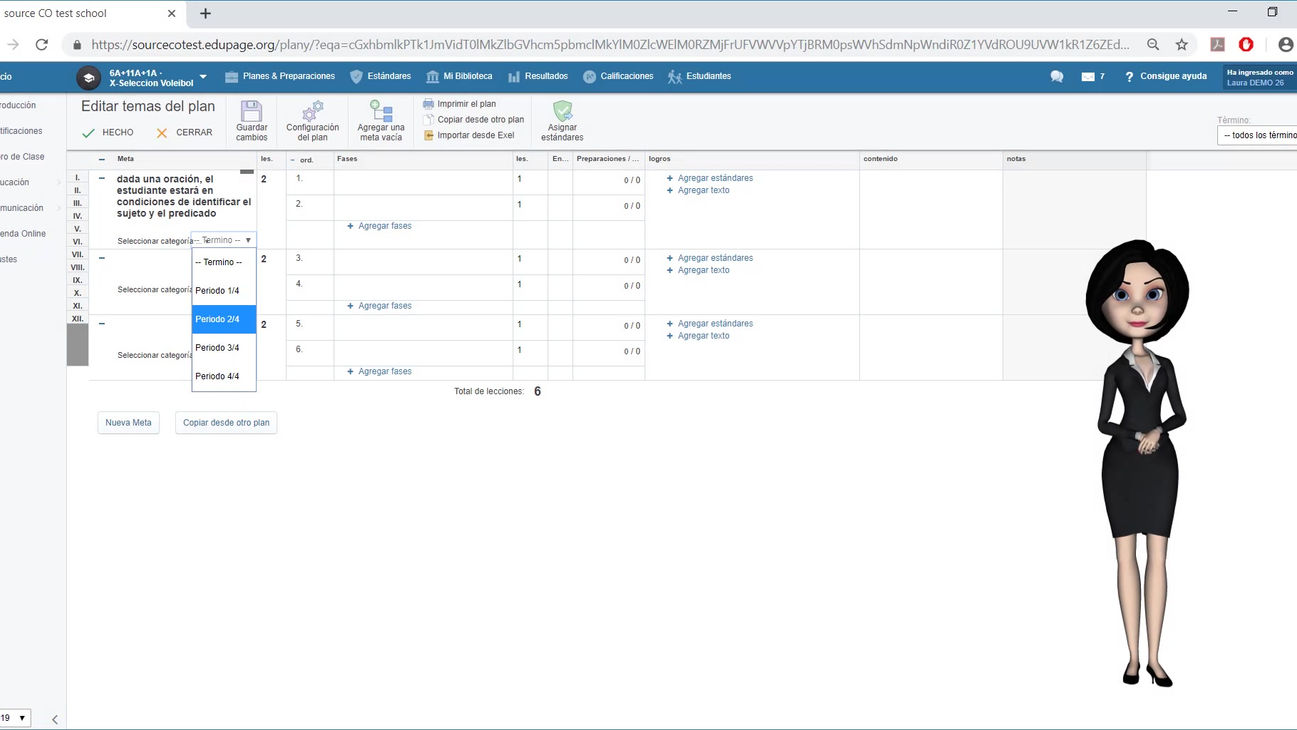Jump to month XII. in side index

point(77,318)
